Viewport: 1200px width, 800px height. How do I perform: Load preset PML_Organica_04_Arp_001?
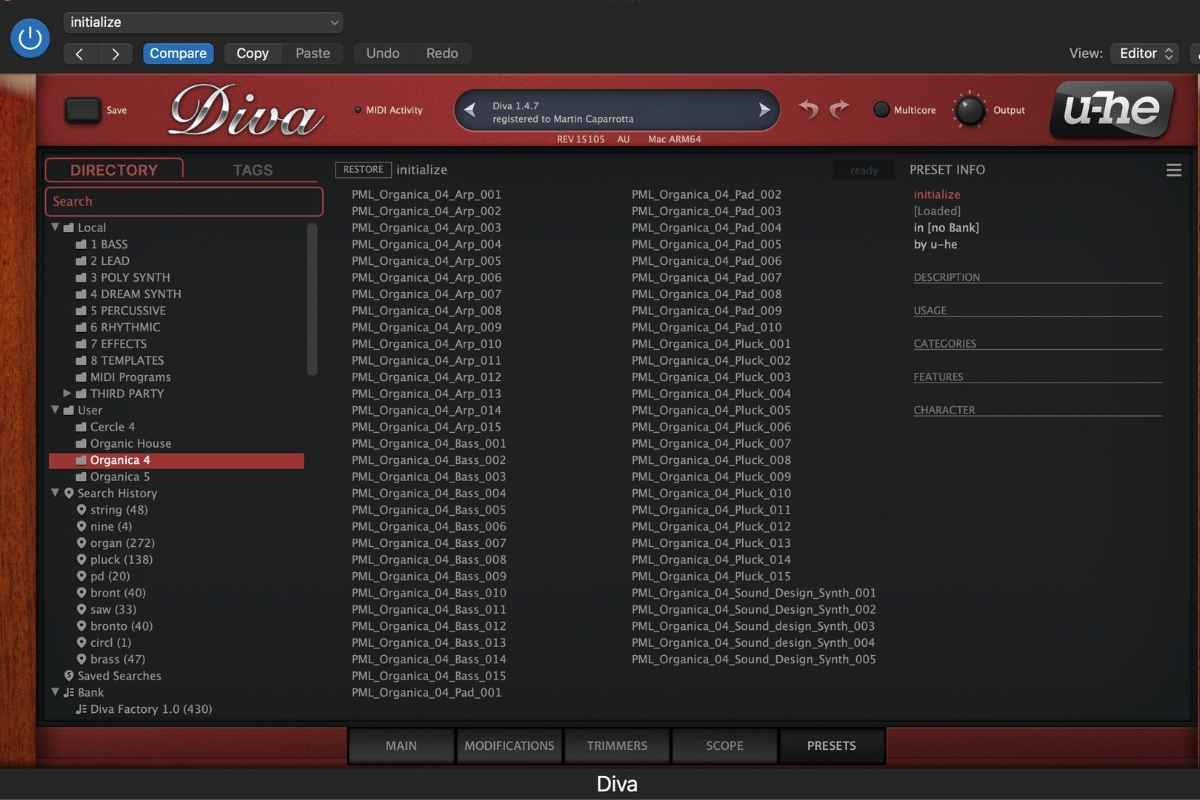coord(426,195)
